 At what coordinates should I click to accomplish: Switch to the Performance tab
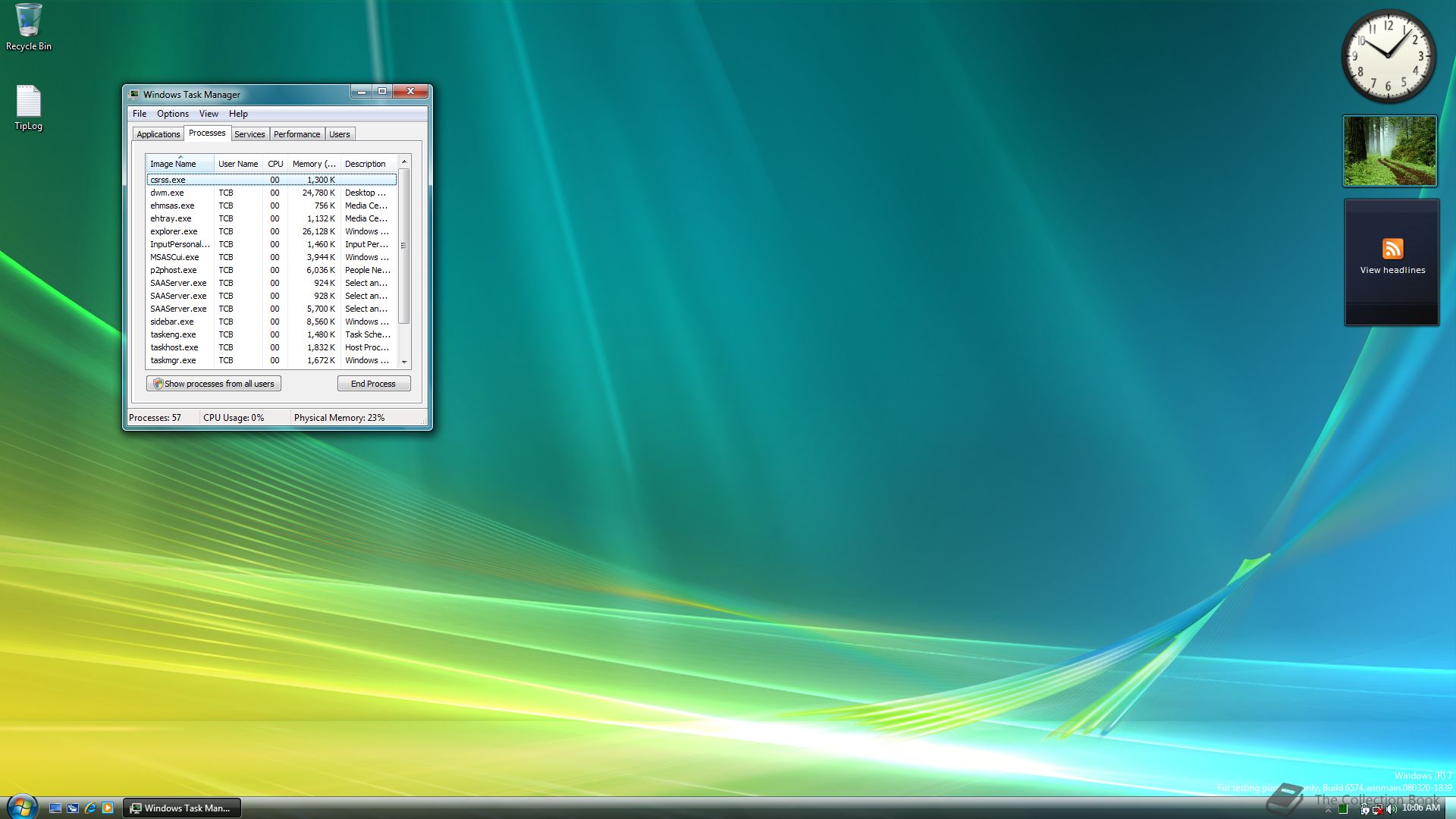click(x=297, y=134)
